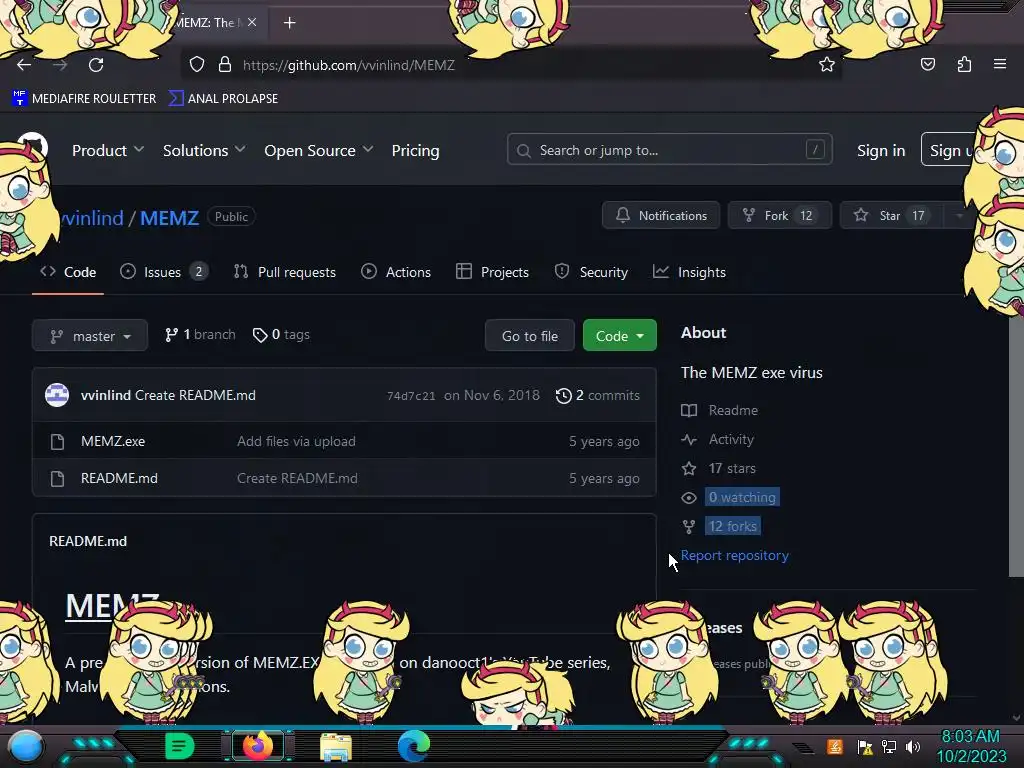
Task: Click the file icon beside README.md
Action: [x=57, y=479]
